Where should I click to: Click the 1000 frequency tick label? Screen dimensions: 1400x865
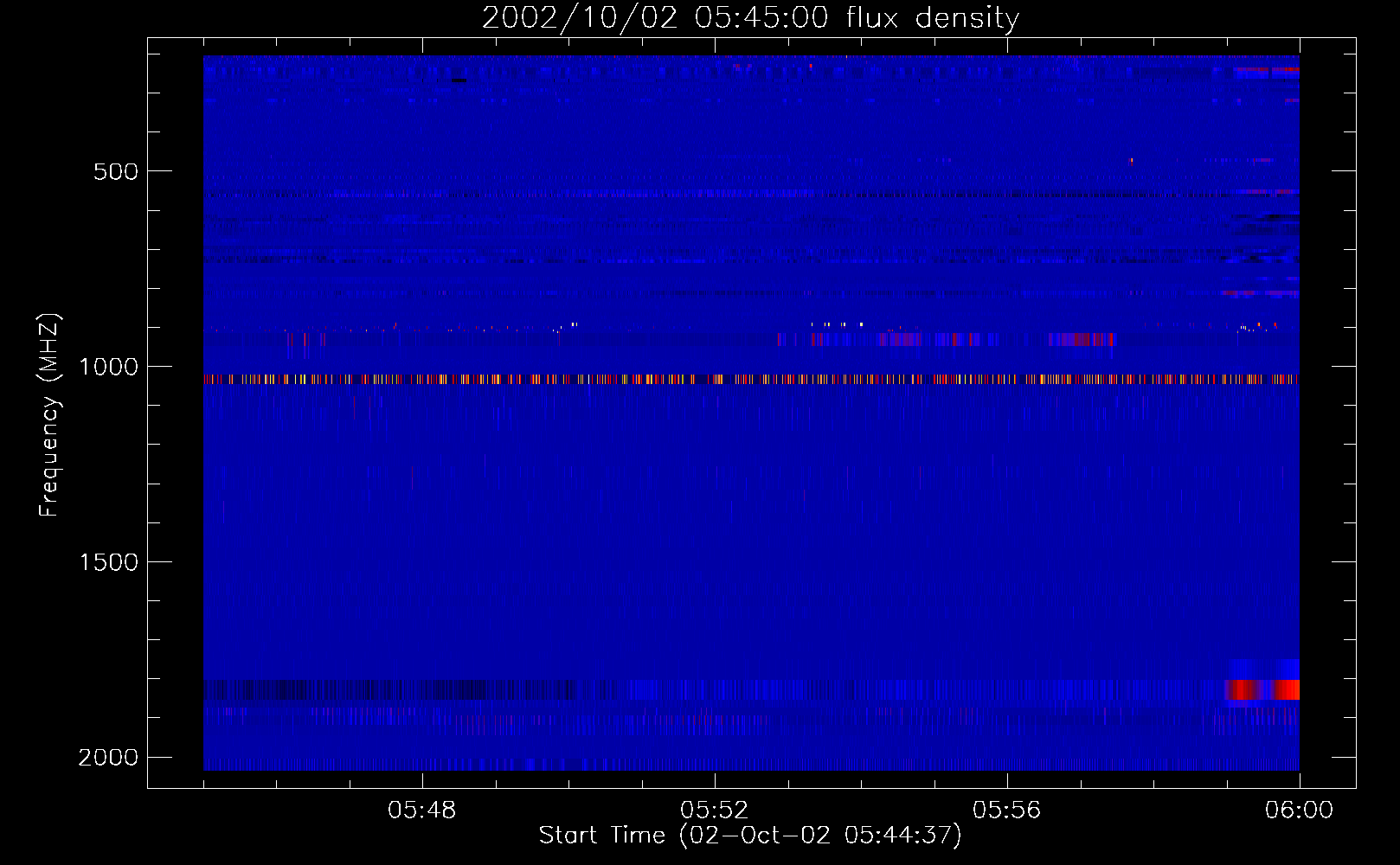[108, 367]
